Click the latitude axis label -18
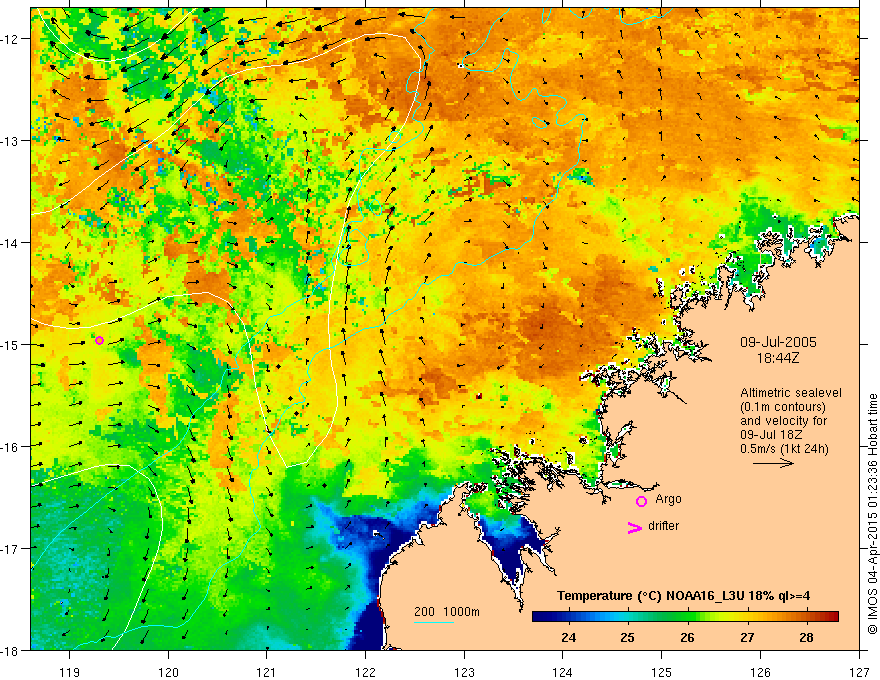 pos(10,650)
